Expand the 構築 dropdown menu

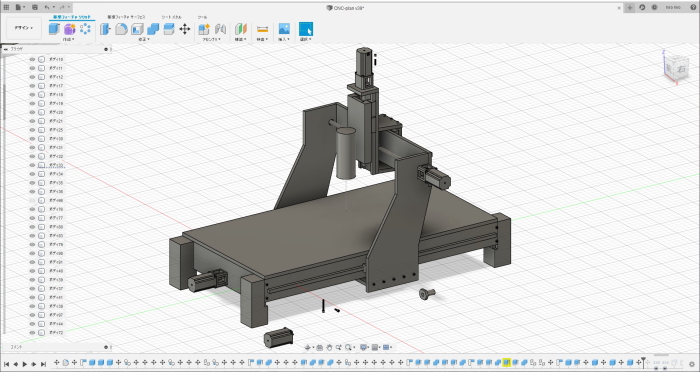pyautogui.click(x=241, y=39)
